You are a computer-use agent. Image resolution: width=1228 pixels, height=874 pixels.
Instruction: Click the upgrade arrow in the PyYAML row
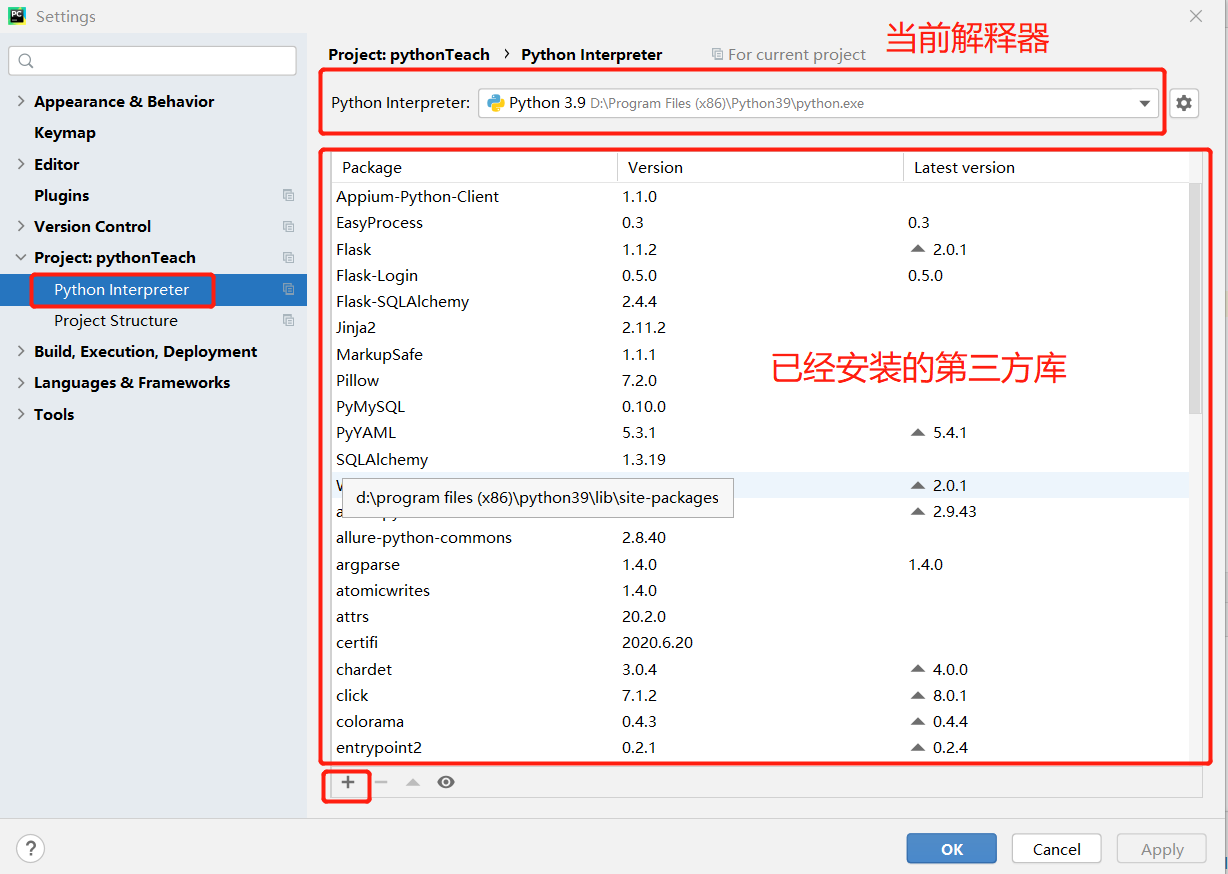pos(918,433)
